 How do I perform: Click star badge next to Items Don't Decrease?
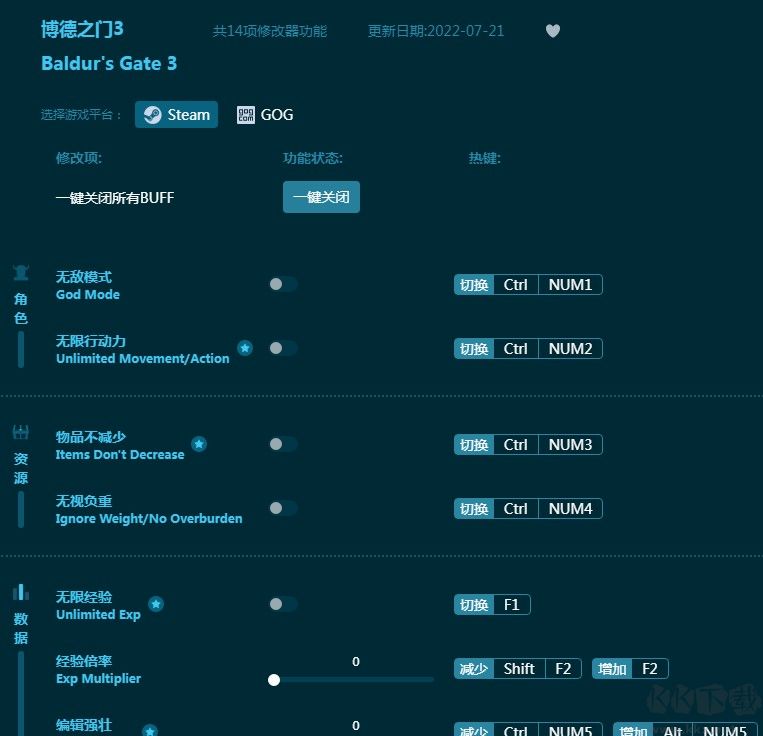199,444
